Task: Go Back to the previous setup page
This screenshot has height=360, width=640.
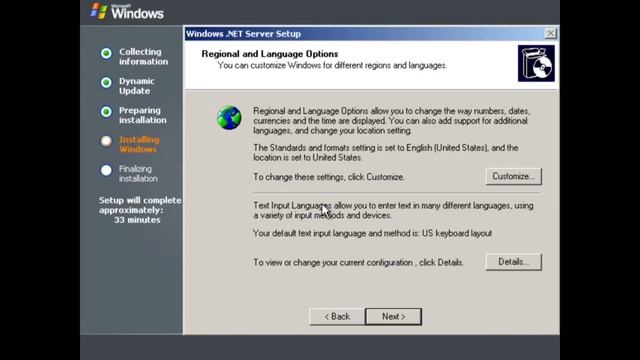Action: pyautogui.click(x=337, y=316)
